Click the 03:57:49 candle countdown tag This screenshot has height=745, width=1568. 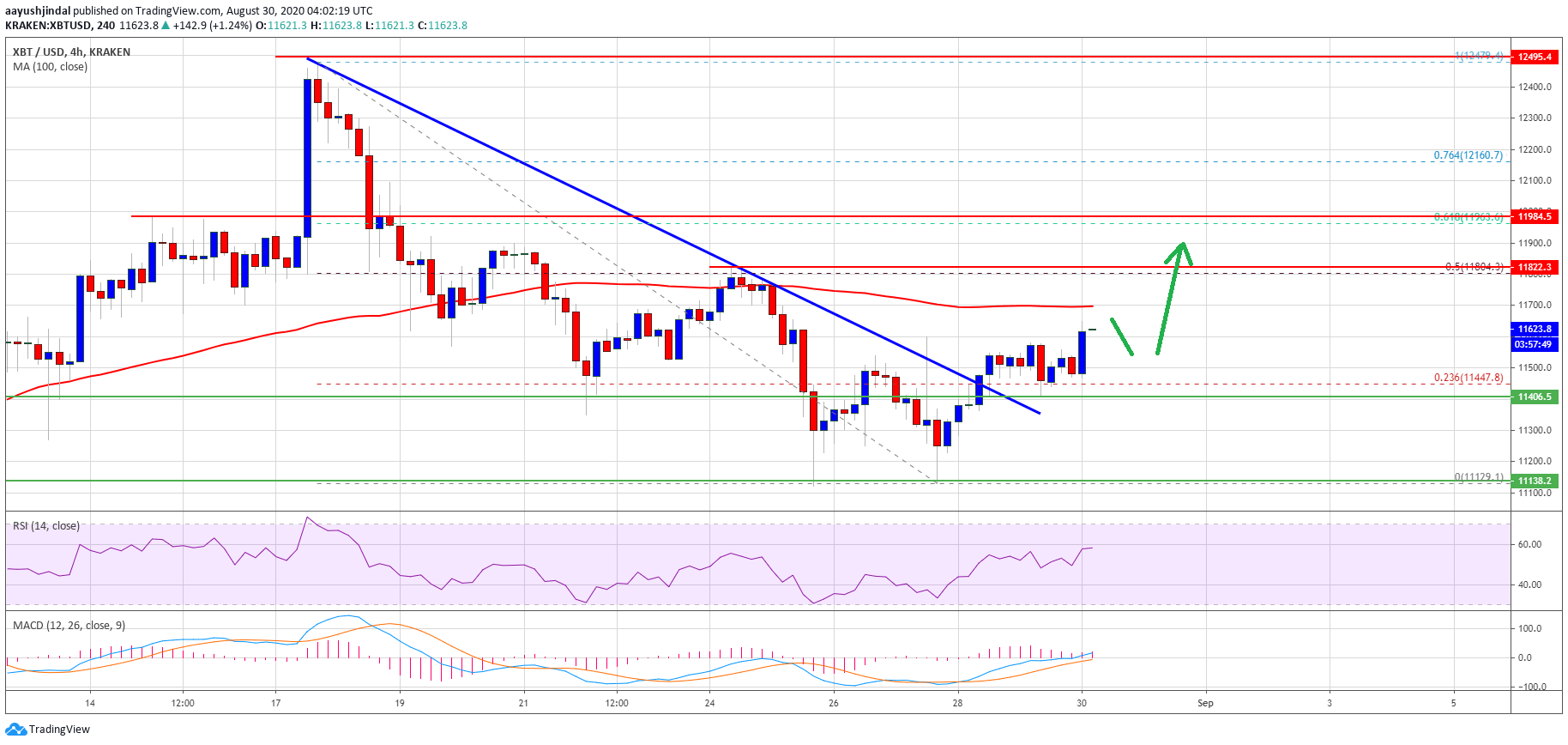click(x=1535, y=344)
